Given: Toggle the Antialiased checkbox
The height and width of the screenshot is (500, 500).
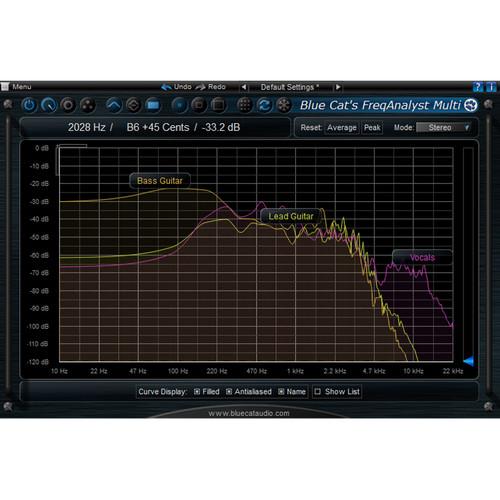Looking at the screenshot, I should (229, 392).
